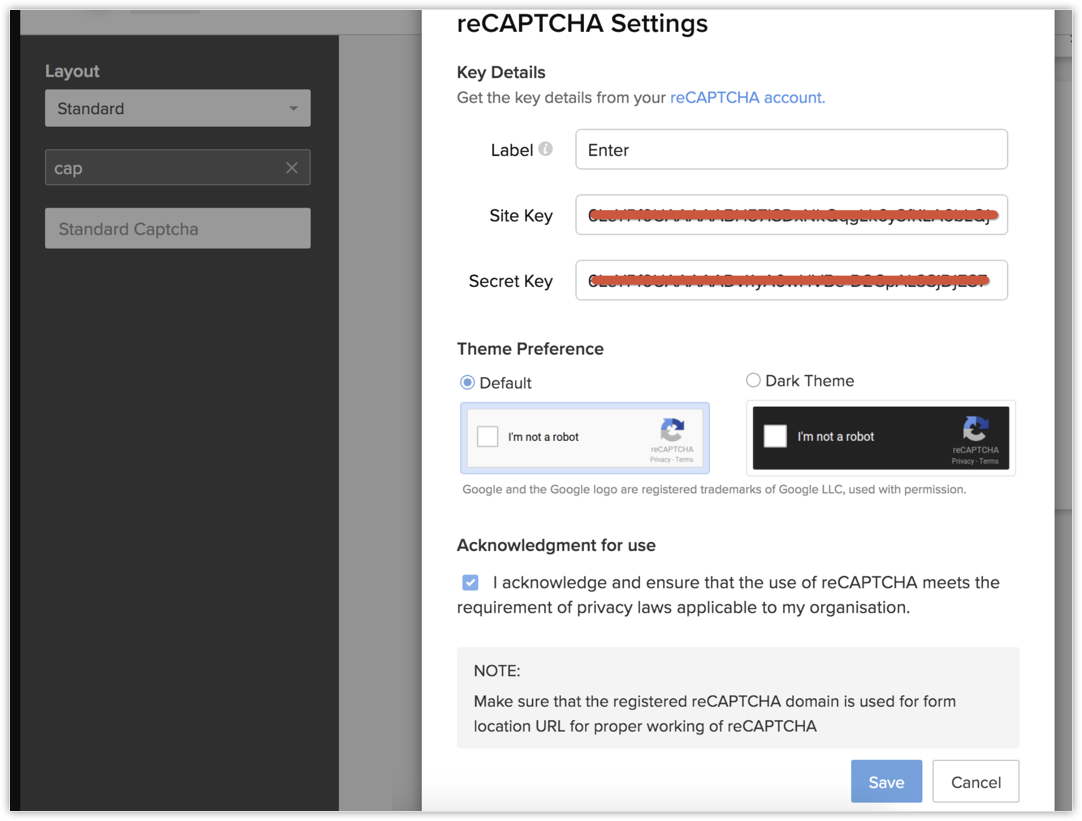Click the Default theme preview thumbnail
Viewport: 1082px width, 821px height.
(x=584, y=437)
